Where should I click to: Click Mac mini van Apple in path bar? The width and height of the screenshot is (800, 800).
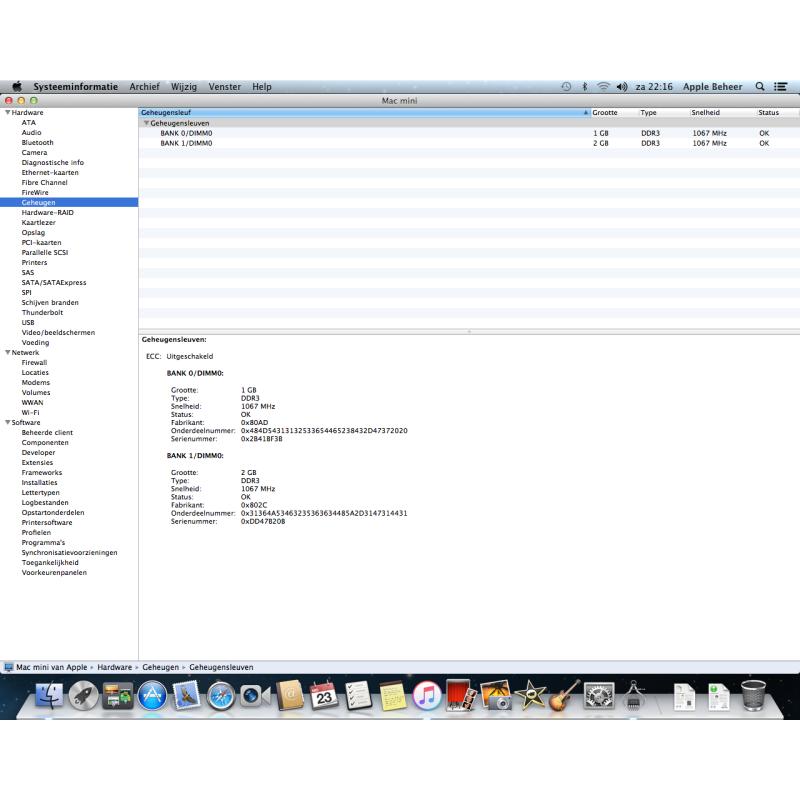[x=46, y=667]
